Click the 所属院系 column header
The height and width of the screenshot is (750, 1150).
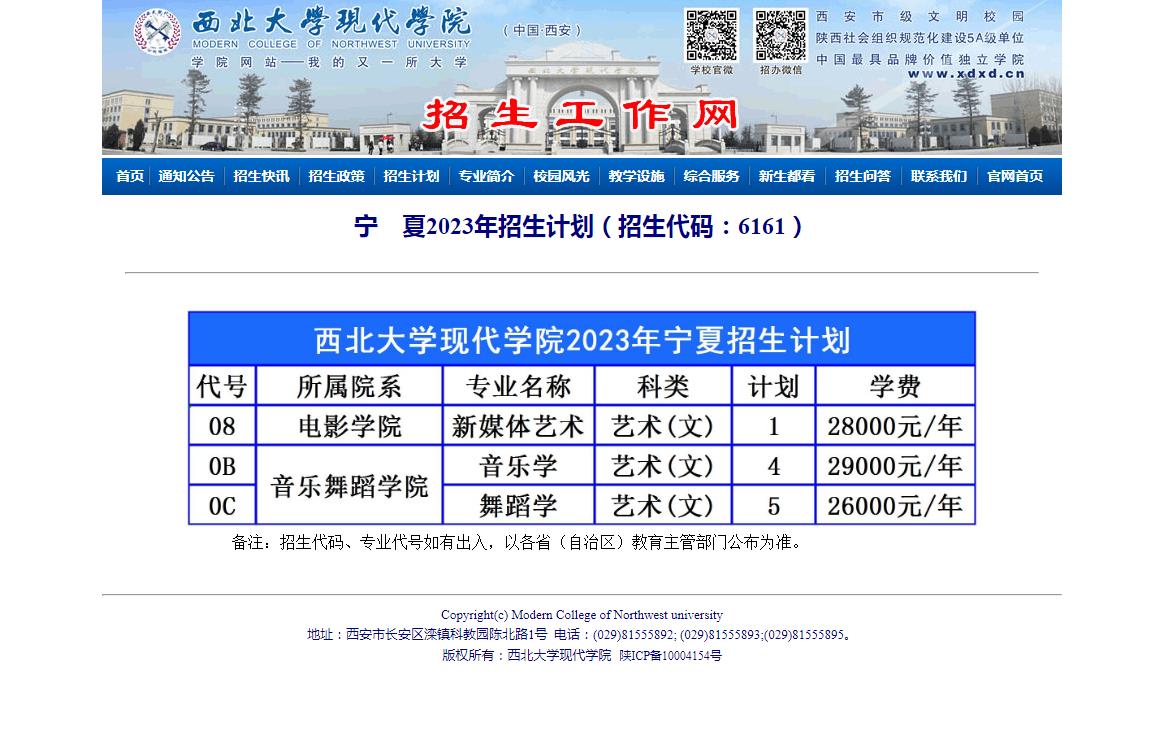click(x=349, y=386)
